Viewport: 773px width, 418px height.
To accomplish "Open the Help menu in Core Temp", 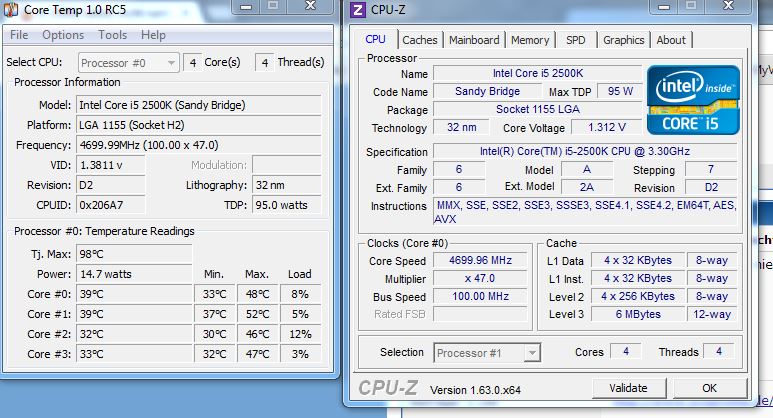I will coord(153,35).
